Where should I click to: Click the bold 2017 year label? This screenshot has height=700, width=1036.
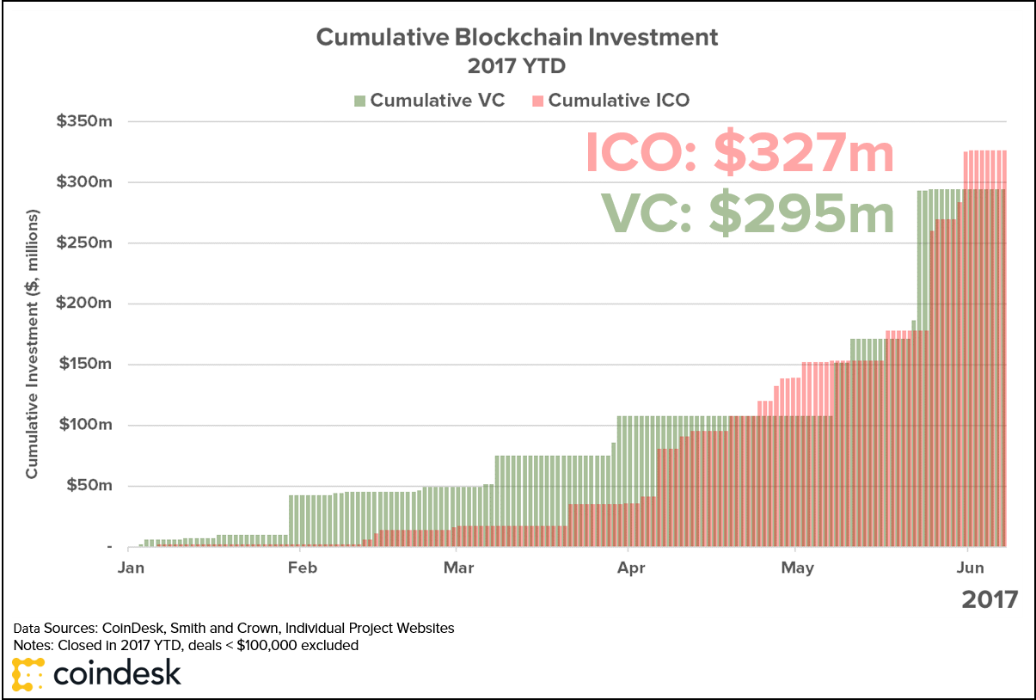coord(989,600)
